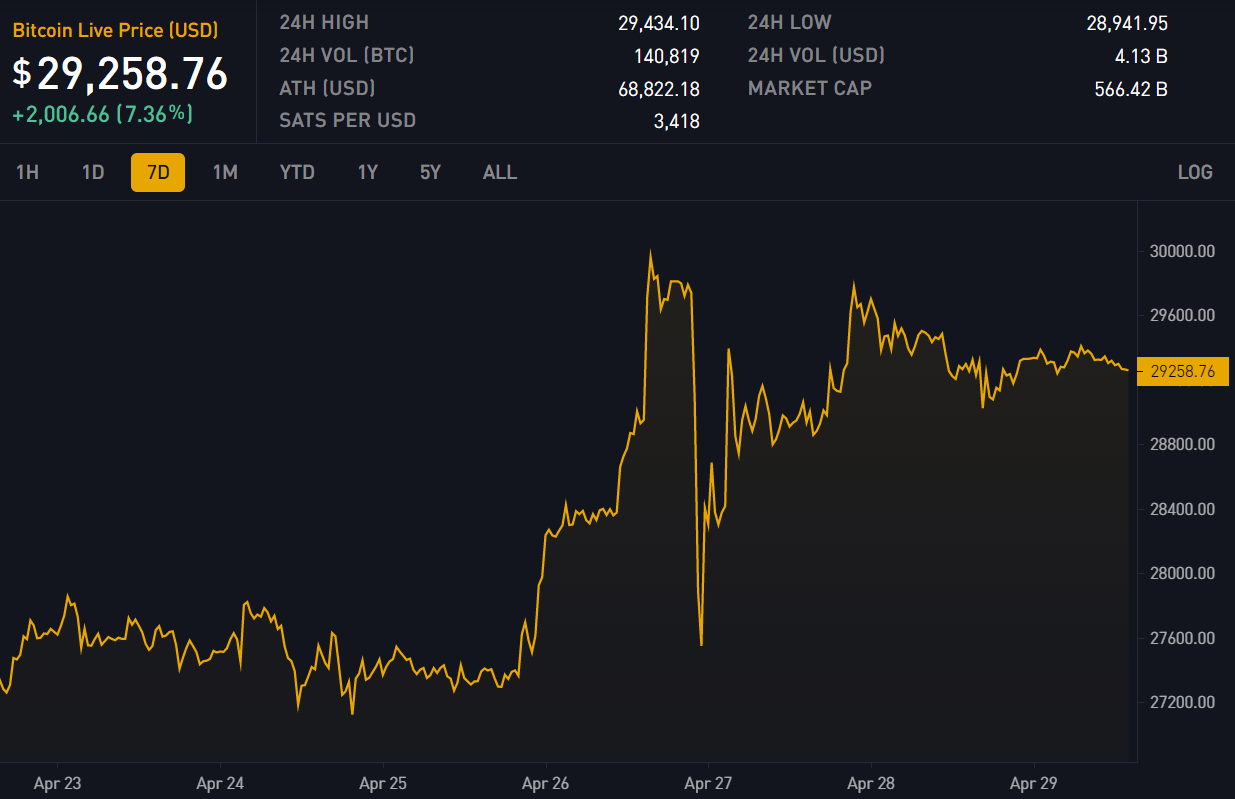Open the 5Y chart view

coord(429,172)
